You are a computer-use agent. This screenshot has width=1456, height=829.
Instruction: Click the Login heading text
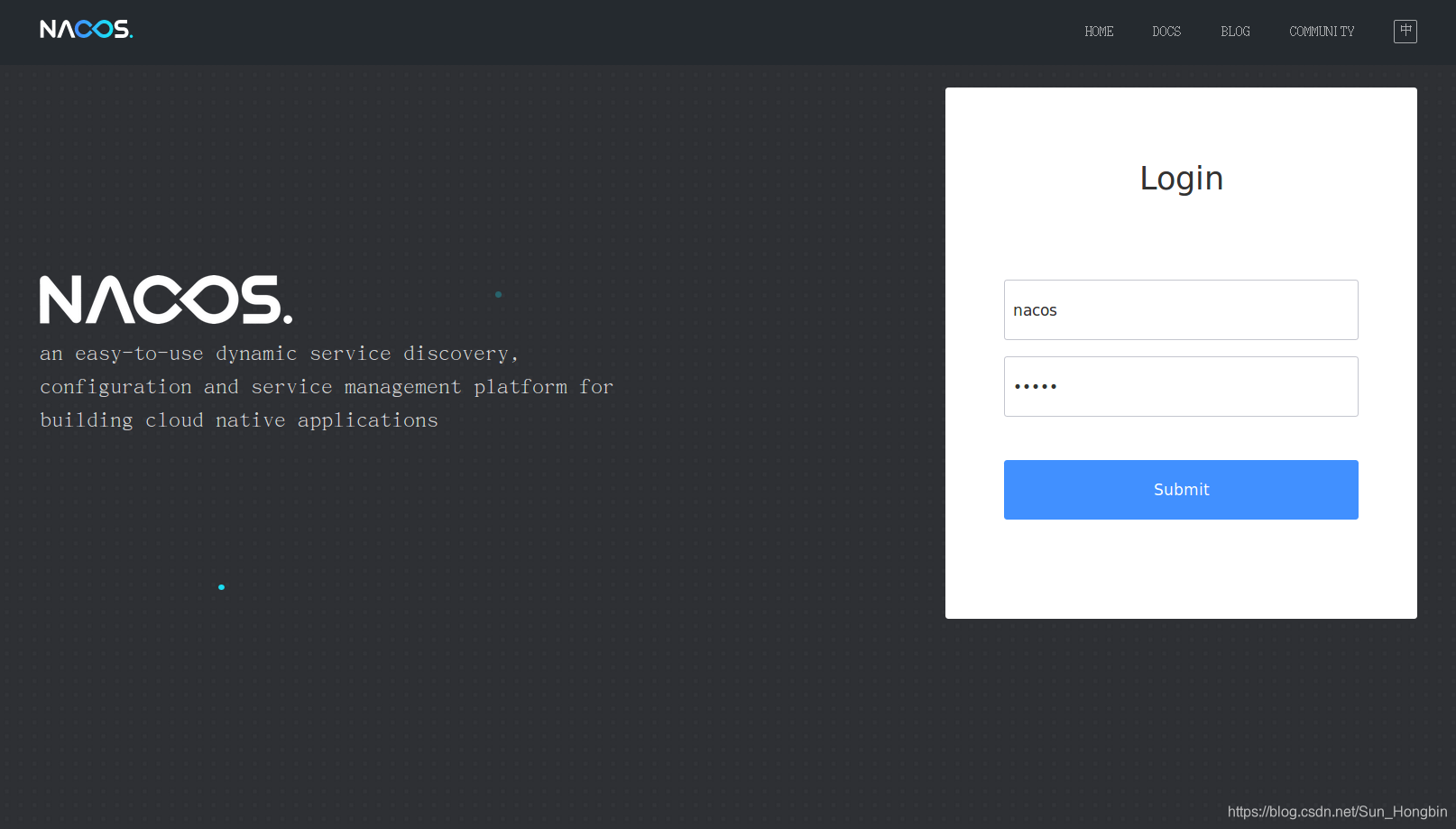1181,179
